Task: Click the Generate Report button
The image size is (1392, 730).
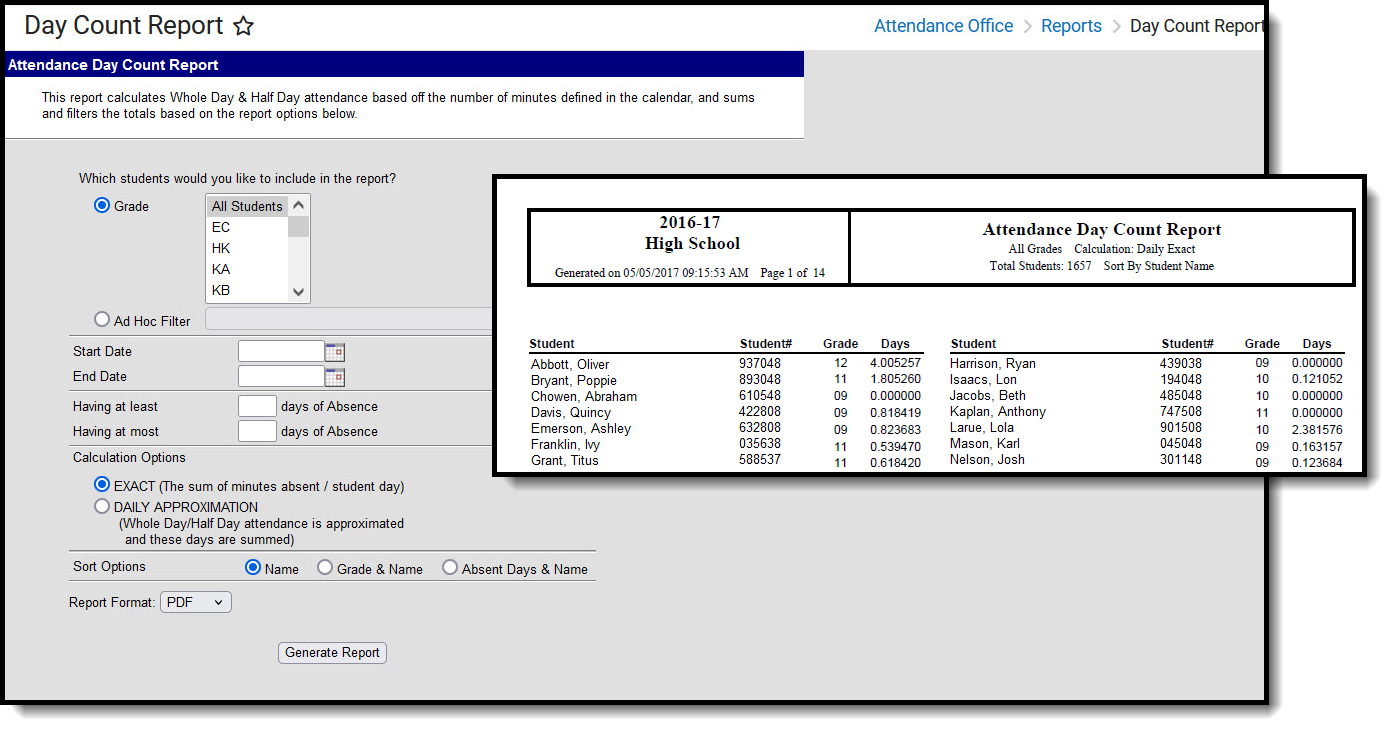Action: click(x=332, y=653)
